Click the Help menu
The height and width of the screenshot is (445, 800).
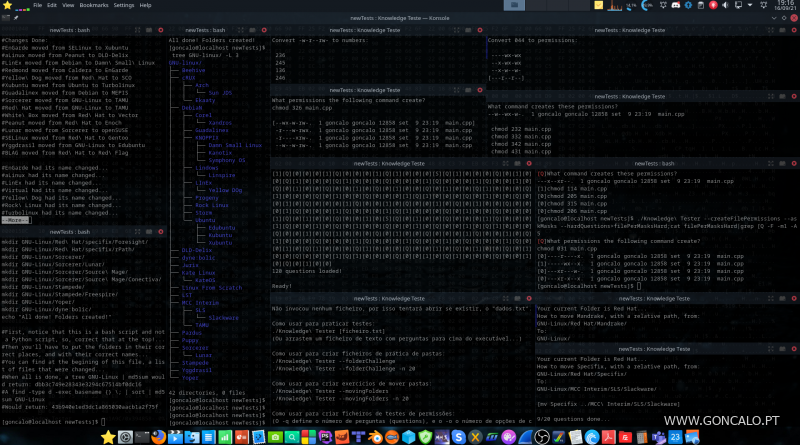[x=147, y=5]
